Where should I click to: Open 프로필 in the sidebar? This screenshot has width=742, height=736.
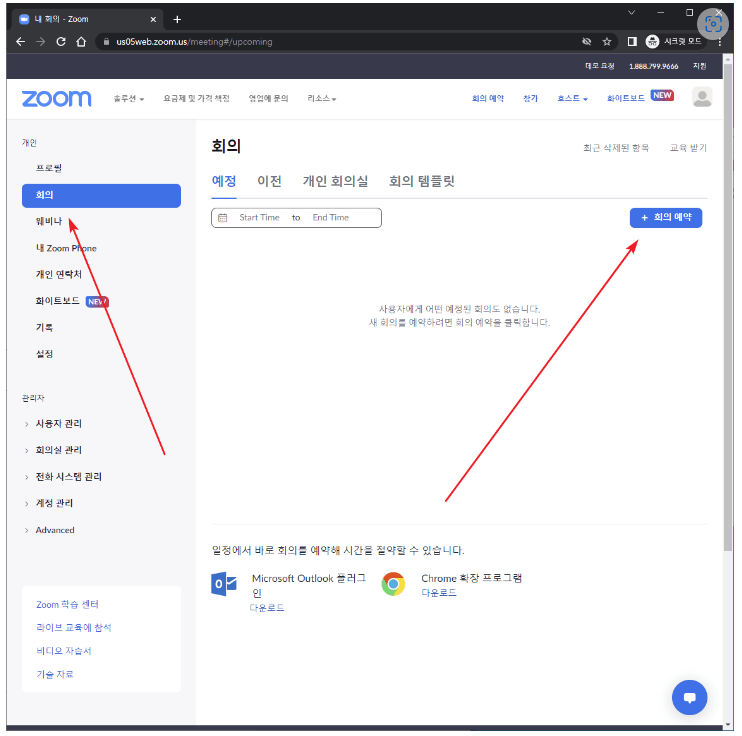tap(49, 168)
